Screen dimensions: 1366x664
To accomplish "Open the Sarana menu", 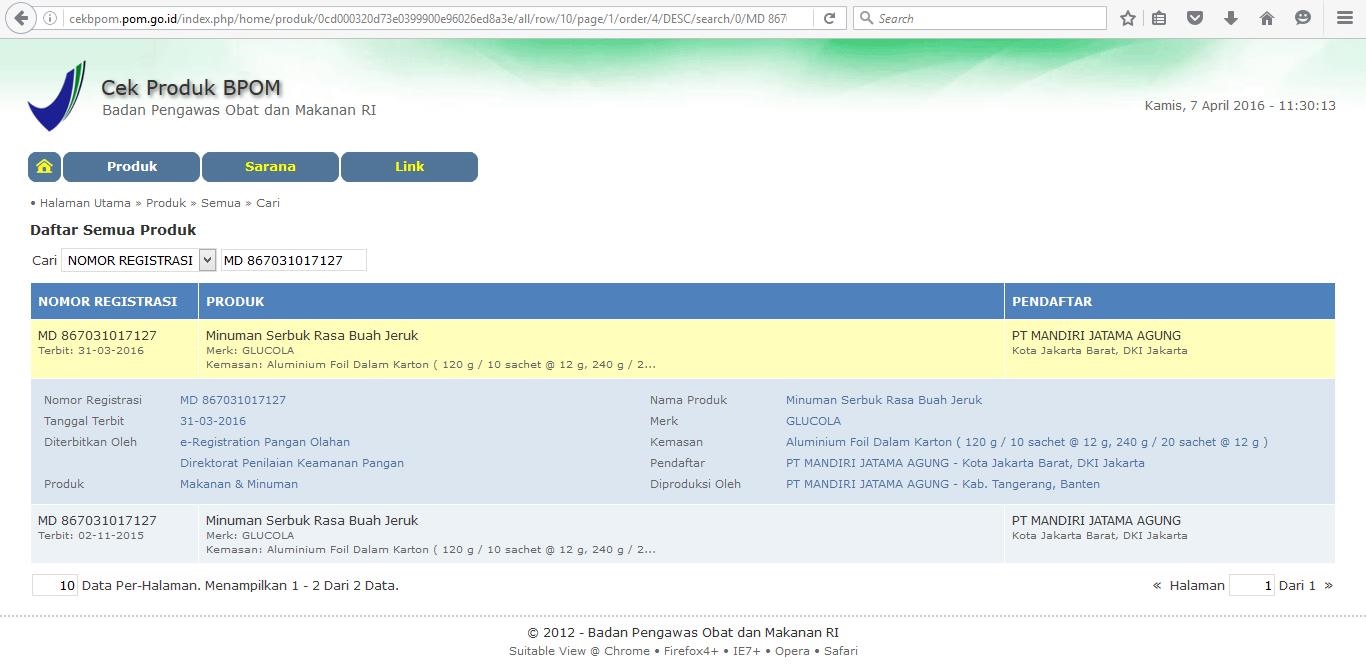I will (270, 167).
